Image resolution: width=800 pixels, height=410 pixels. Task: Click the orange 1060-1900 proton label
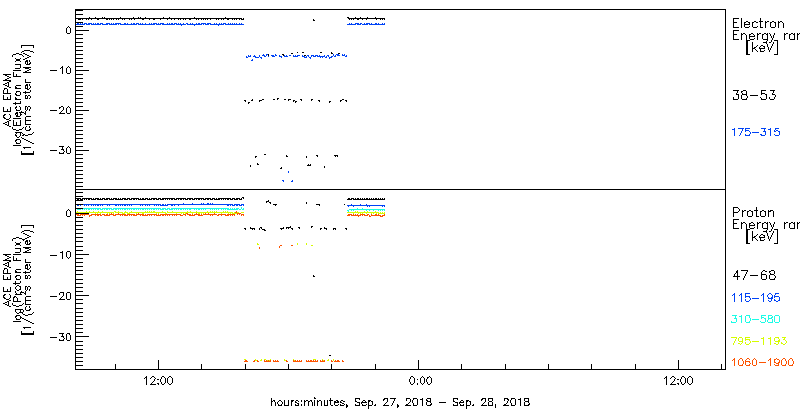point(763,363)
